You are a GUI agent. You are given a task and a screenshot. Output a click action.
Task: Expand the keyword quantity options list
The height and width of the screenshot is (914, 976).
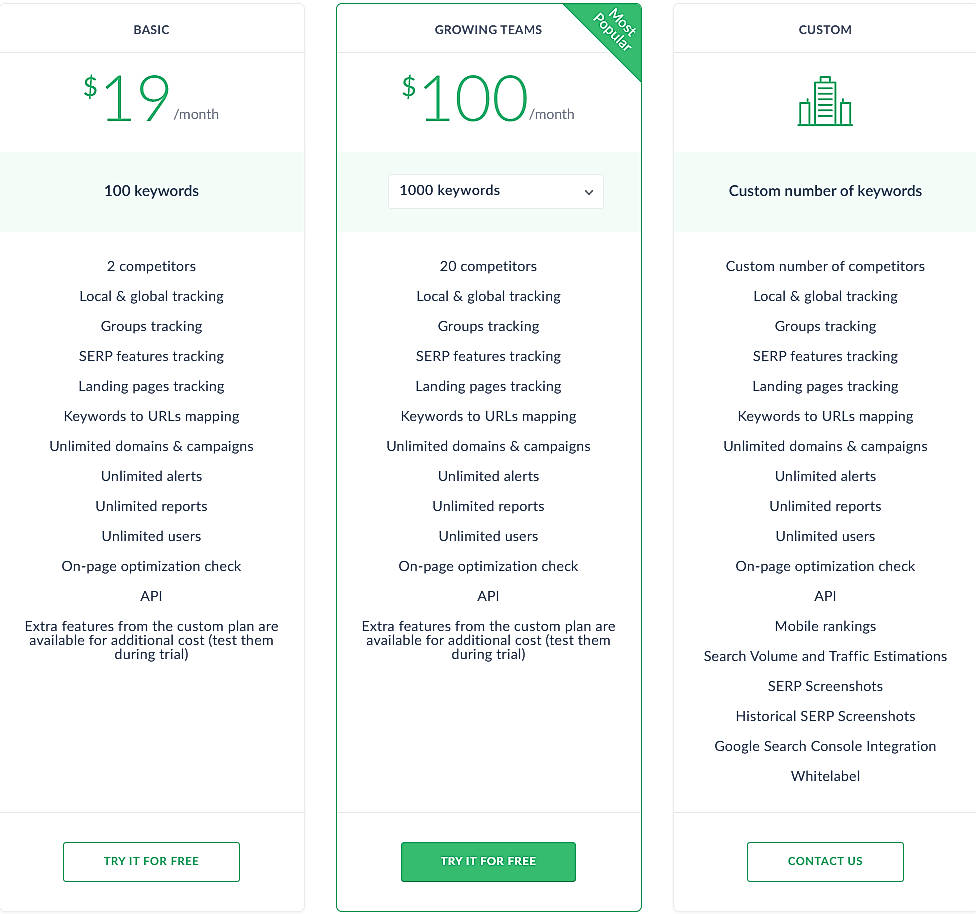click(x=495, y=191)
